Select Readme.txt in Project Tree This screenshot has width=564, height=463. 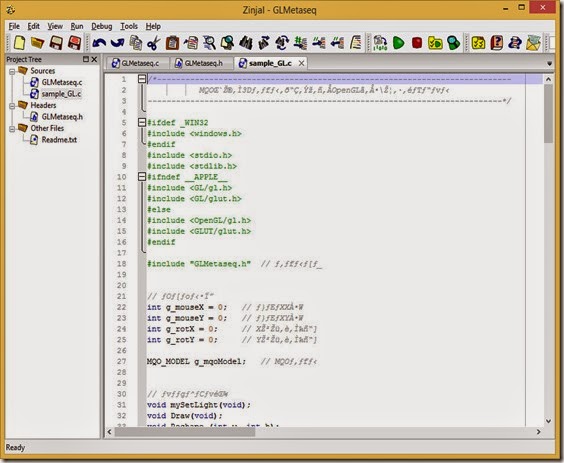[59, 140]
